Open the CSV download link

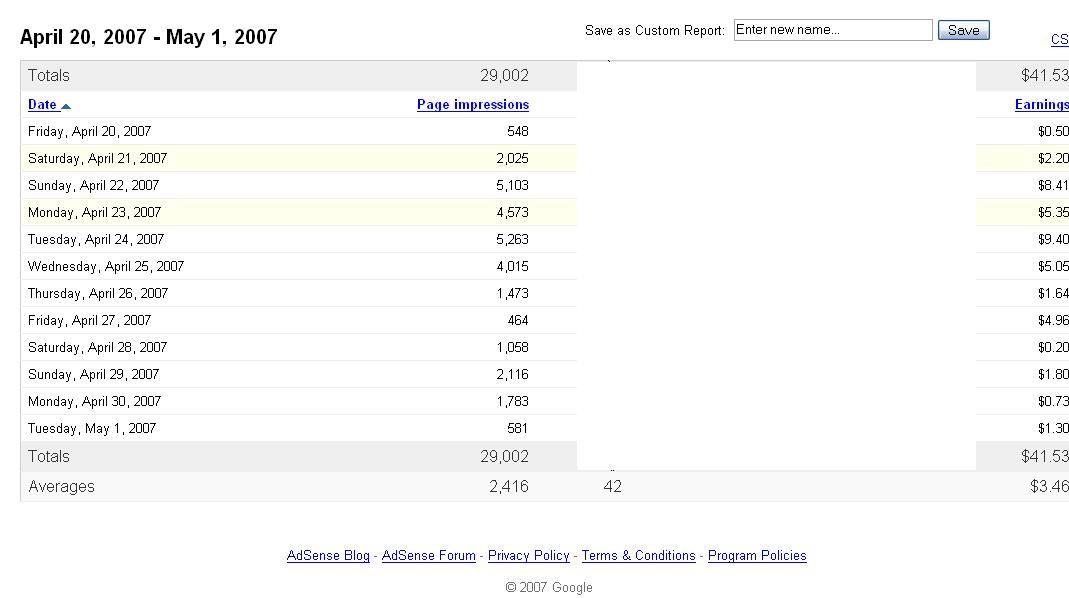tap(1059, 40)
